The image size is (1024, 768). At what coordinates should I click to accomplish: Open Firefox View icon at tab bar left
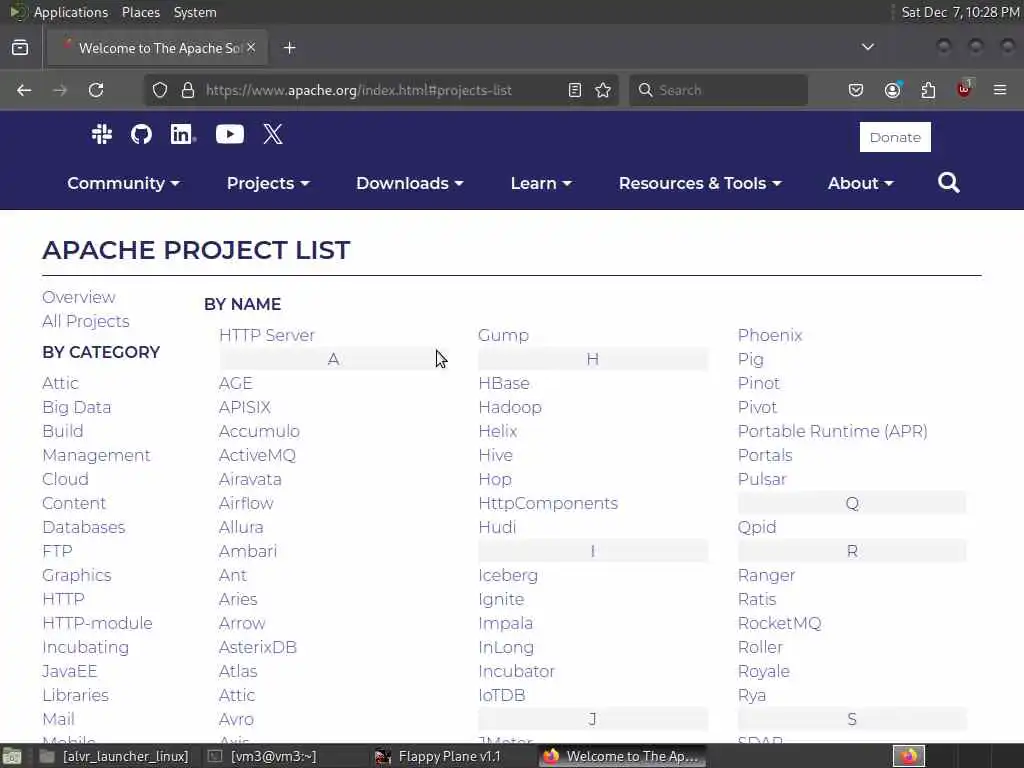coord(20,48)
